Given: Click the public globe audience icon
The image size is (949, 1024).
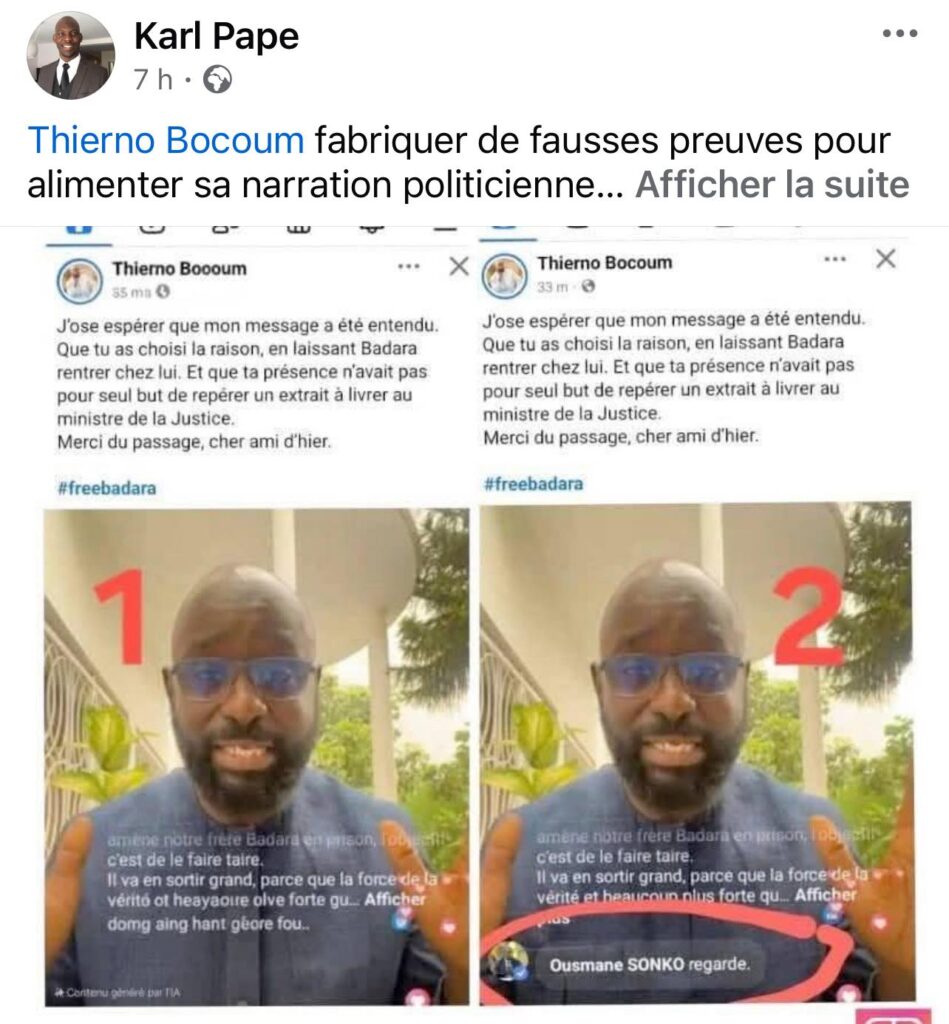Looking at the screenshot, I should tap(217, 80).
